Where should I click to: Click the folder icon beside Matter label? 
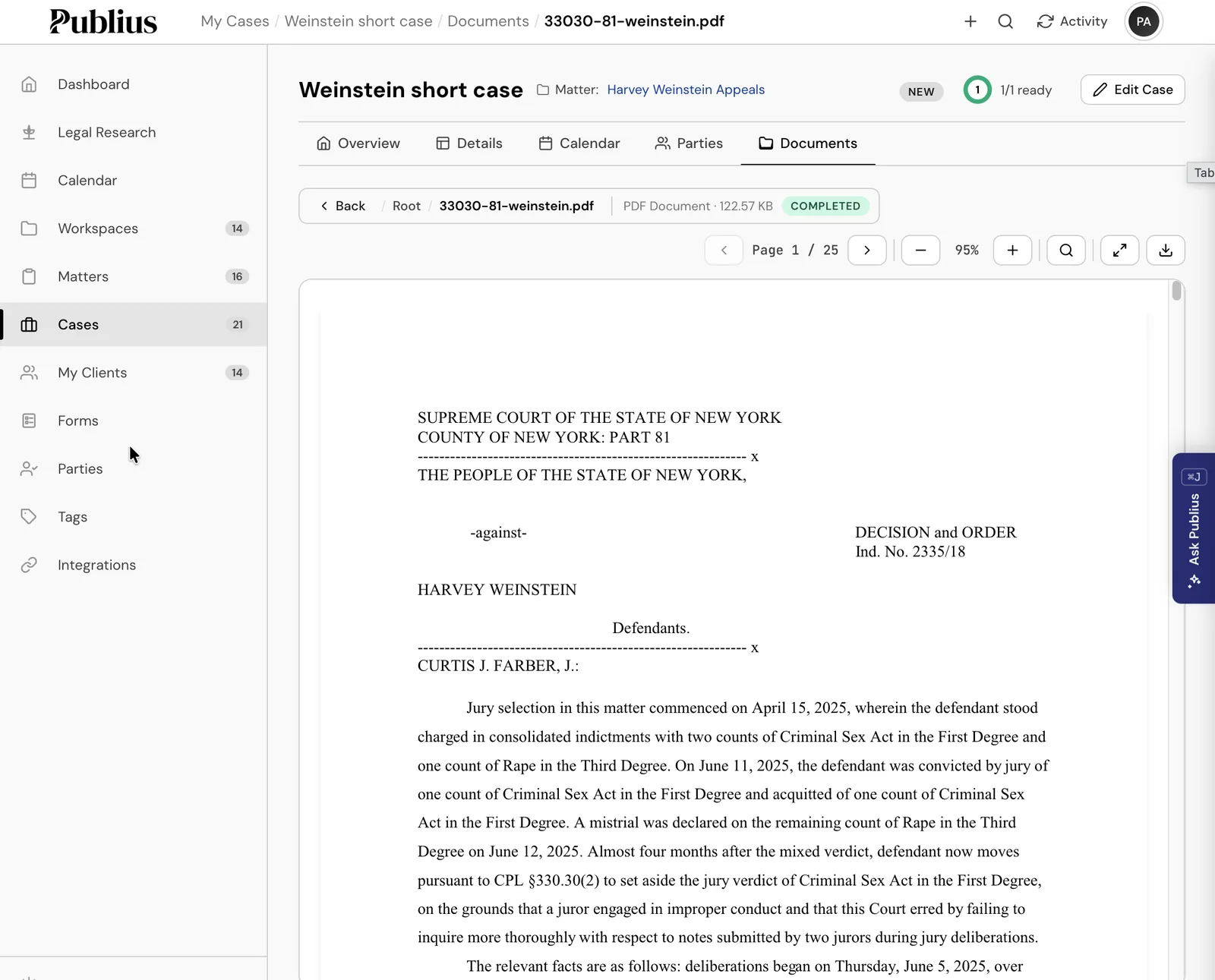click(x=543, y=90)
